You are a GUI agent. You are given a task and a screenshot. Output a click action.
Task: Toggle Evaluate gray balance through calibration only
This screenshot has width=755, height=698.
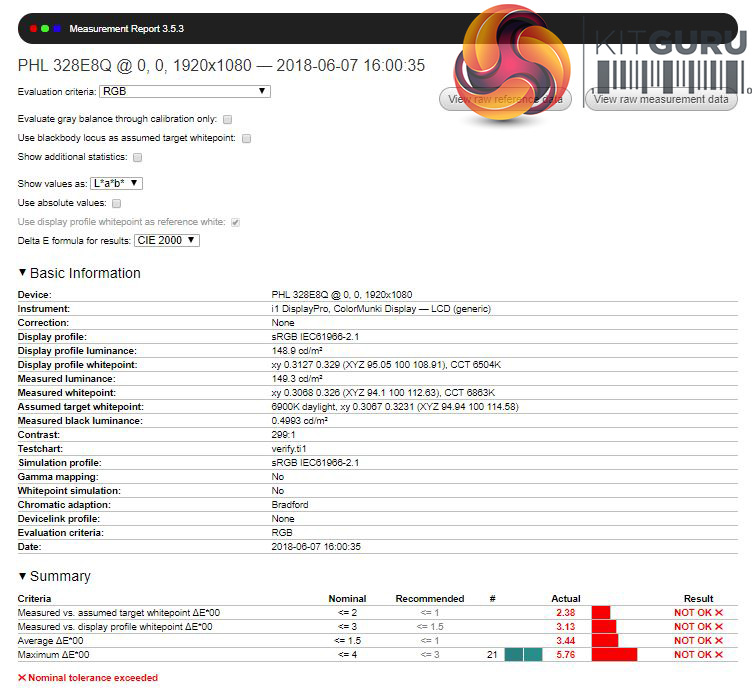click(228, 119)
